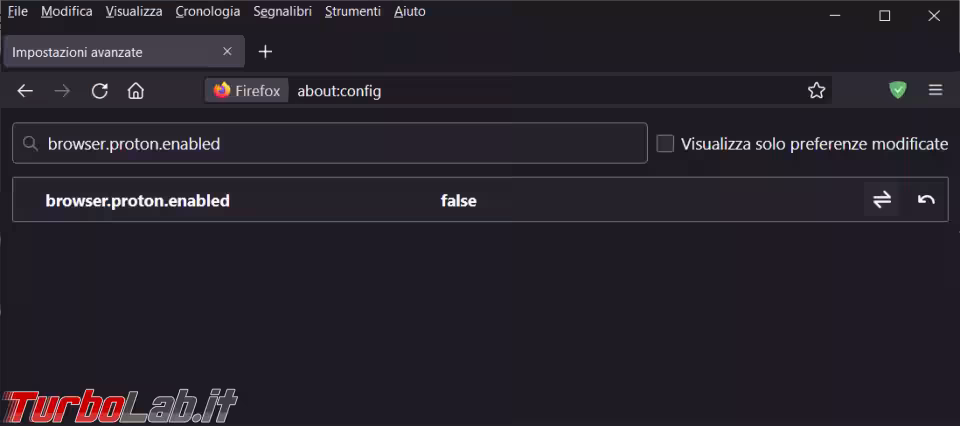Viewport: 960px width, 426px height.
Task: Open the Modifica menu
Action: coord(67,12)
